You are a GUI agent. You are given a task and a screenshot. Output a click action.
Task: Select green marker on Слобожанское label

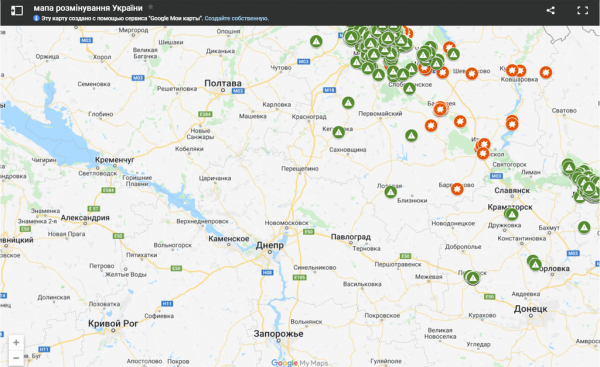[x=409, y=89]
